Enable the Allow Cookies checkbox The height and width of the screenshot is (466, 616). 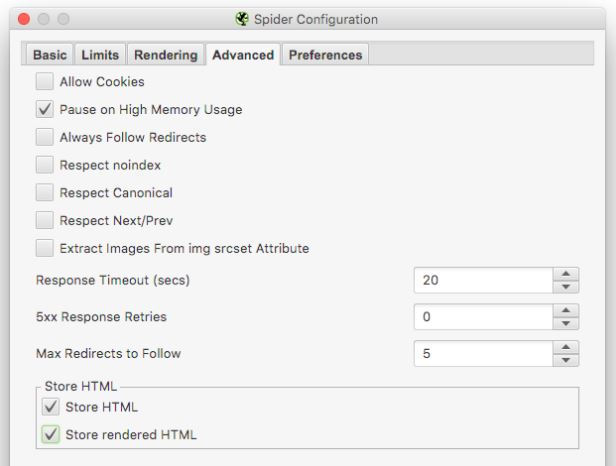point(44,81)
